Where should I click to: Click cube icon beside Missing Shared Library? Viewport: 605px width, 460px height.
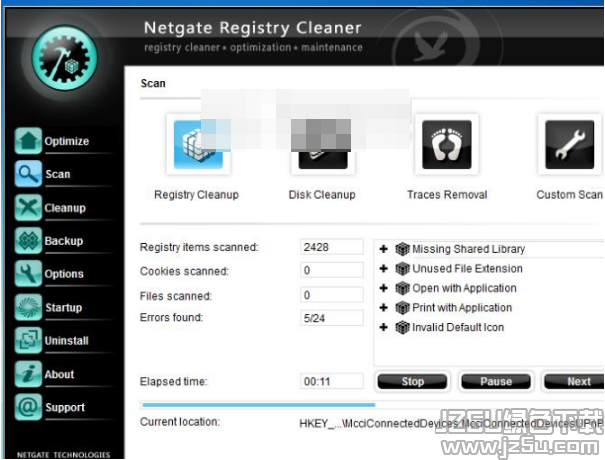point(402,249)
